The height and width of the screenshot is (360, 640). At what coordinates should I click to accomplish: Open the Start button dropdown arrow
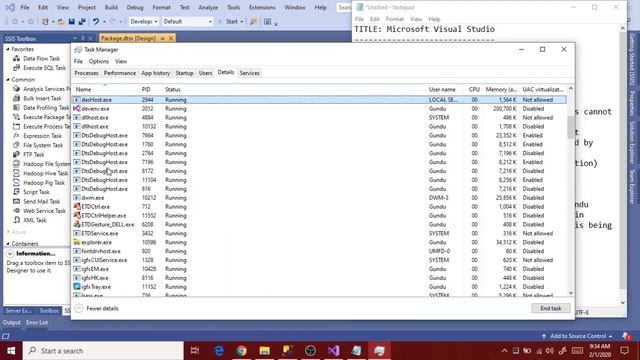pyautogui.click(x=242, y=22)
